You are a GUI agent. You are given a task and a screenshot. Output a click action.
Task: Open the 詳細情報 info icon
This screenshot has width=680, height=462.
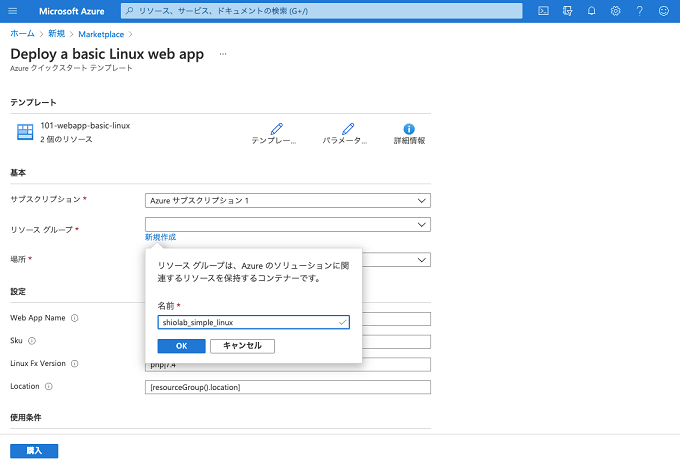(x=409, y=129)
